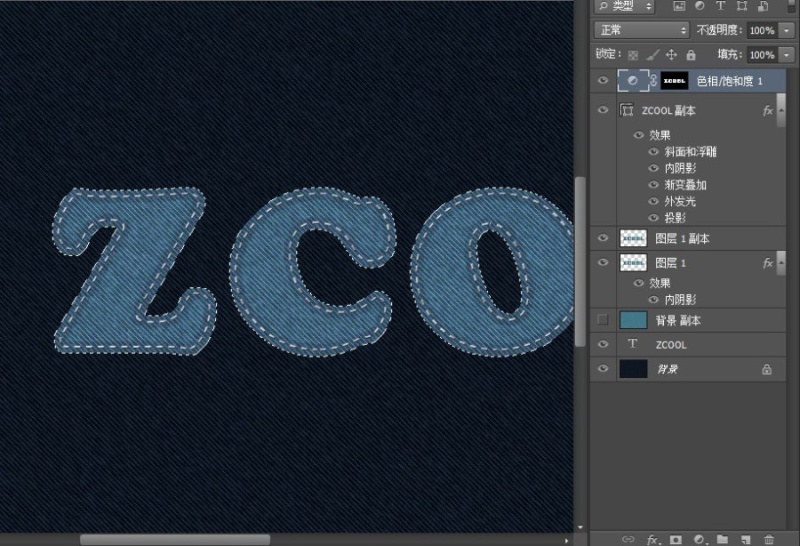Delete layer with the trash icon

point(768,539)
